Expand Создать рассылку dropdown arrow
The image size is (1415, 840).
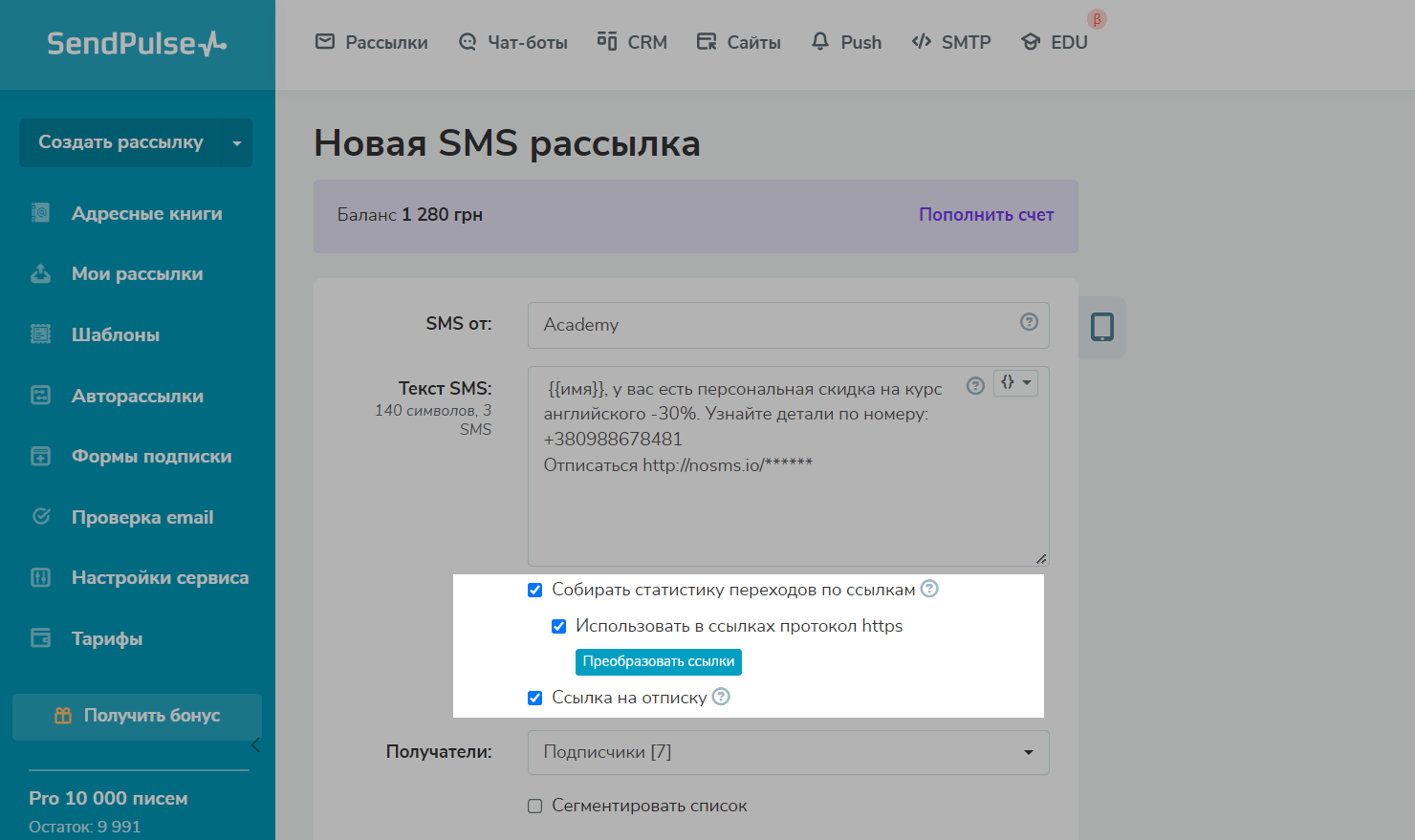pyautogui.click(x=236, y=143)
